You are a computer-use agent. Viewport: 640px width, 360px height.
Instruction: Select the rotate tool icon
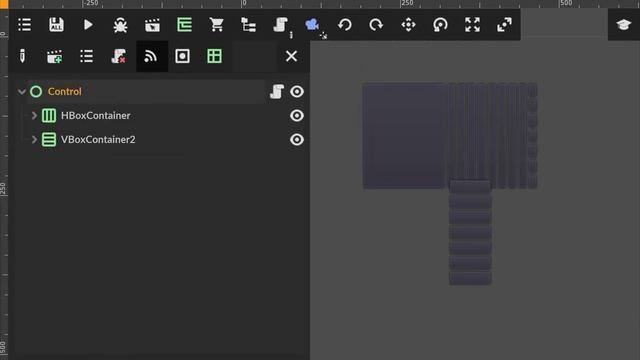coord(440,25)
